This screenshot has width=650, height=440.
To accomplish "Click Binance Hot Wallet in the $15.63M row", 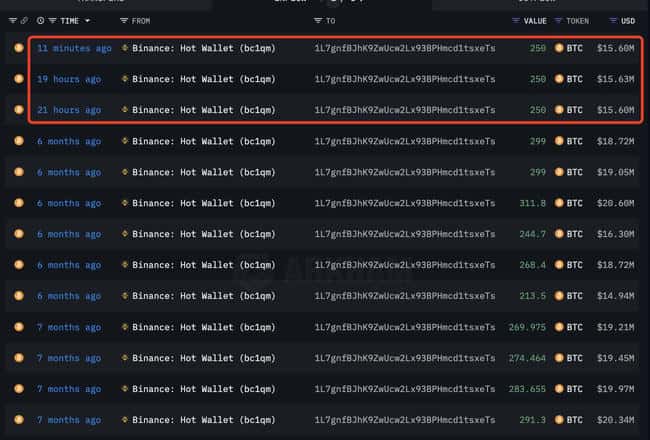I will pyautogui.click(x=203, y=79).
